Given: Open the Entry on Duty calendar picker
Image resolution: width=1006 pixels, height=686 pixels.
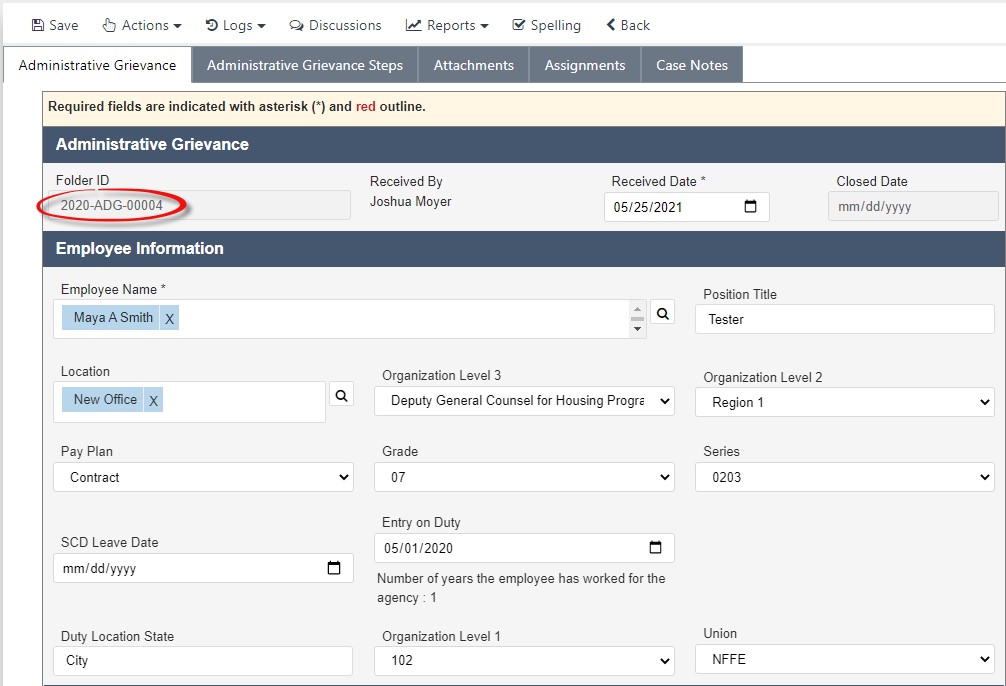Looking at the screenshot, I should pos(655,547).
